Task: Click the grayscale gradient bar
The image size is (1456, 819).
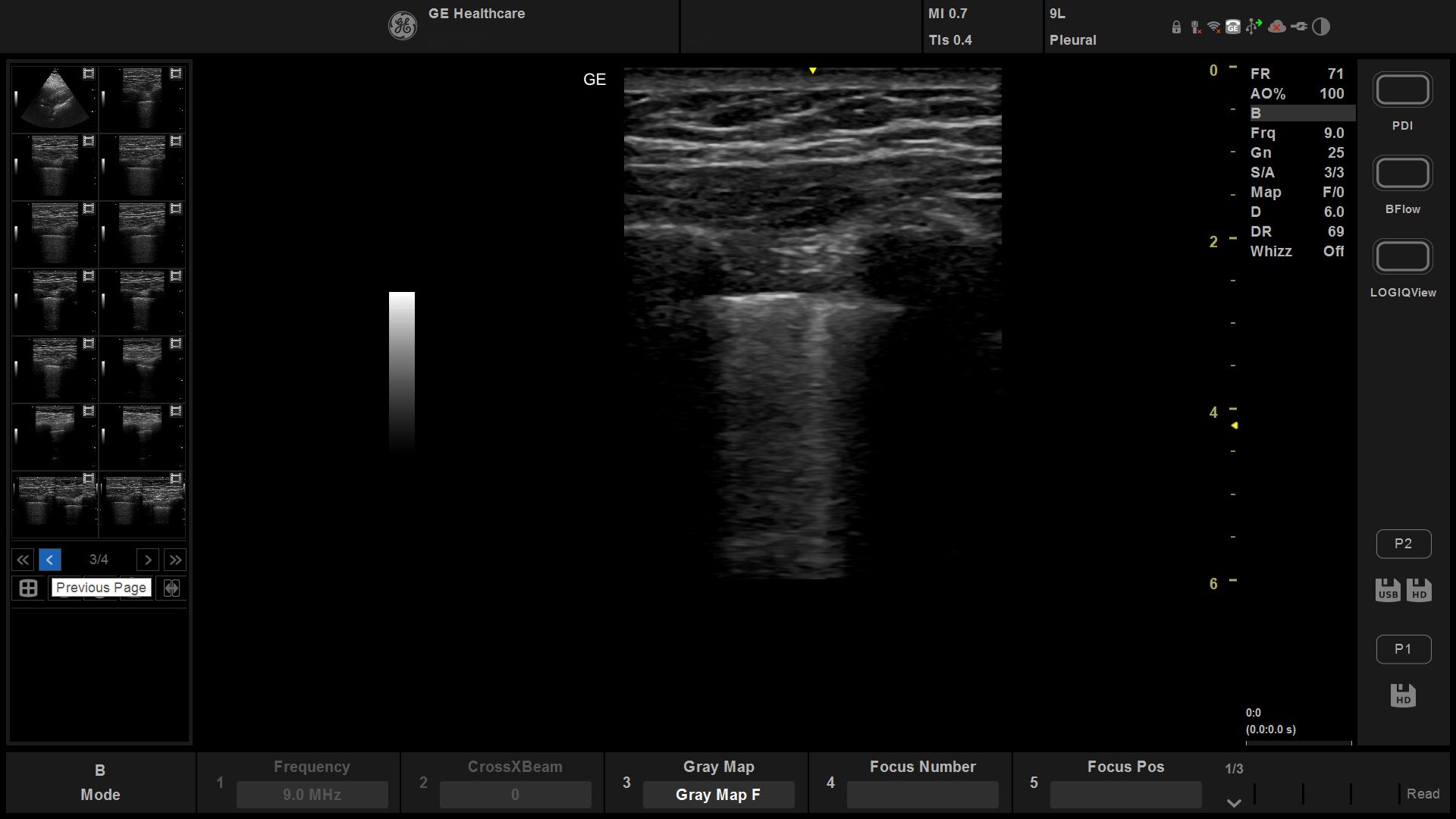Action: (x=402, y=372)
